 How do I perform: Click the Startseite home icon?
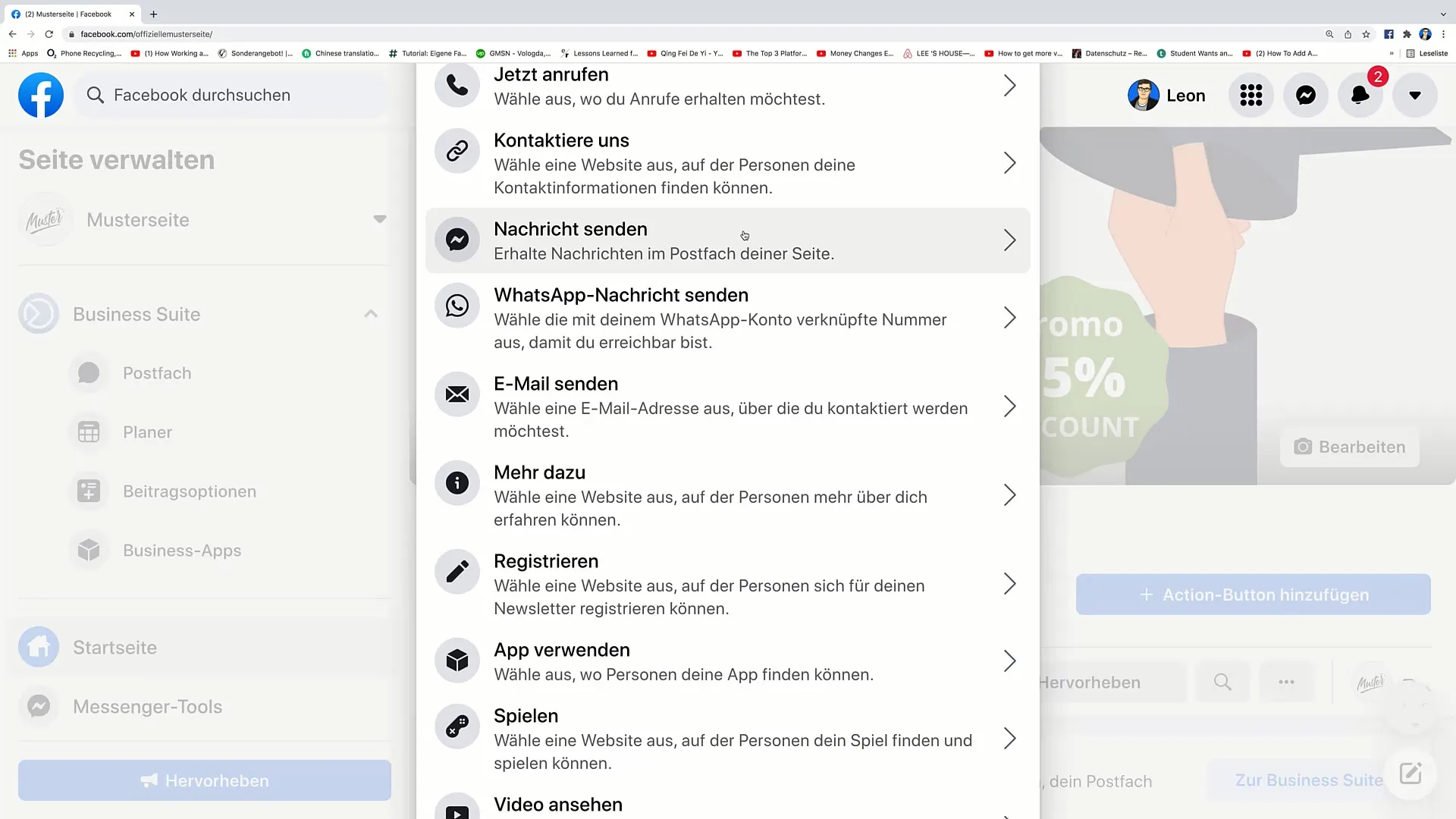tap(39, 647)
